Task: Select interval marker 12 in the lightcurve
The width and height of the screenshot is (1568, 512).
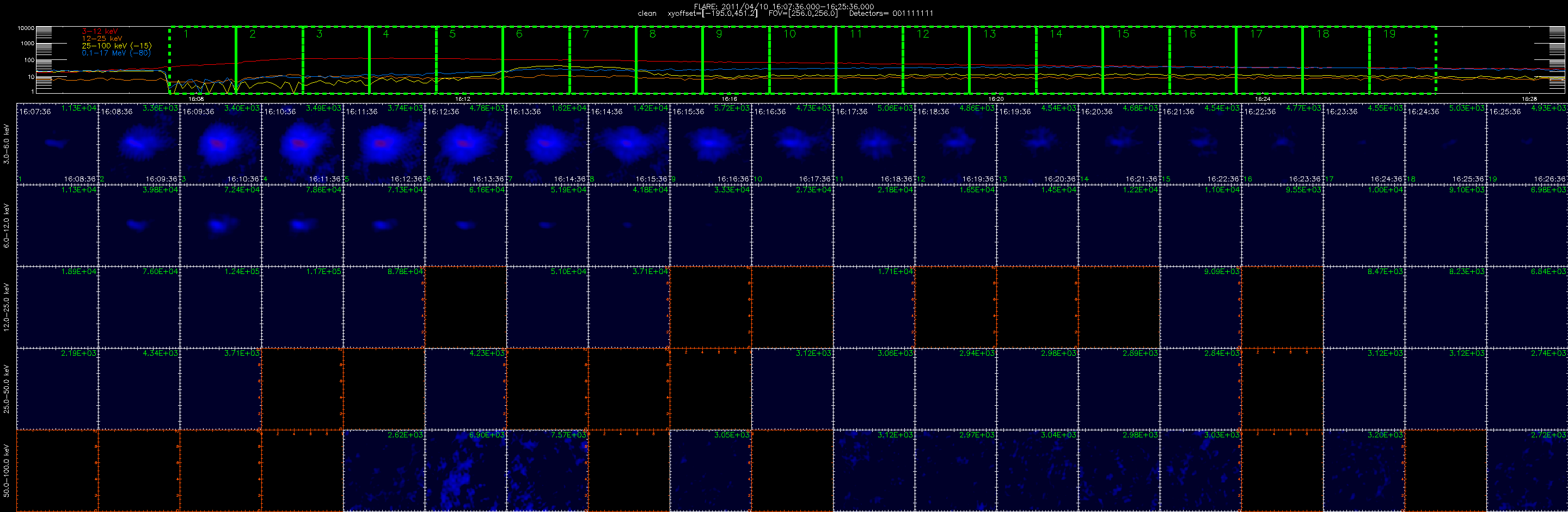Action: click(x=923, y=34)
